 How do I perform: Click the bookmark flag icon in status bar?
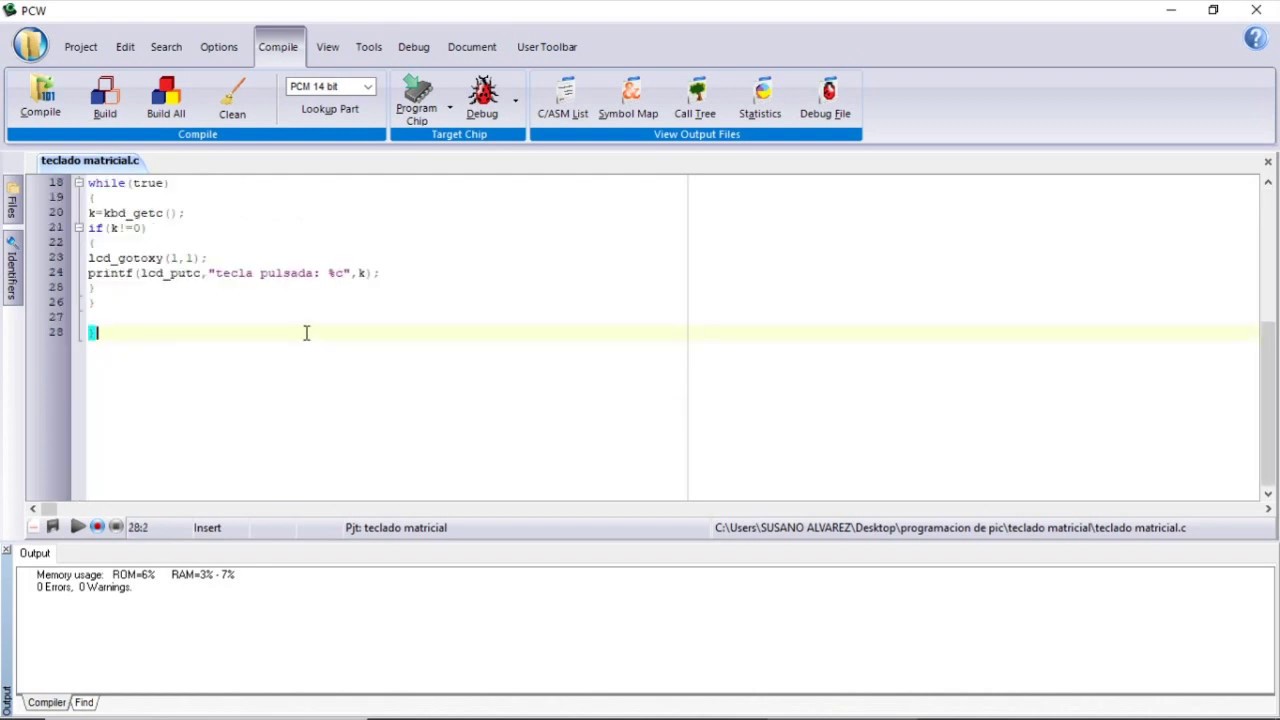click(x=53, y=527)
